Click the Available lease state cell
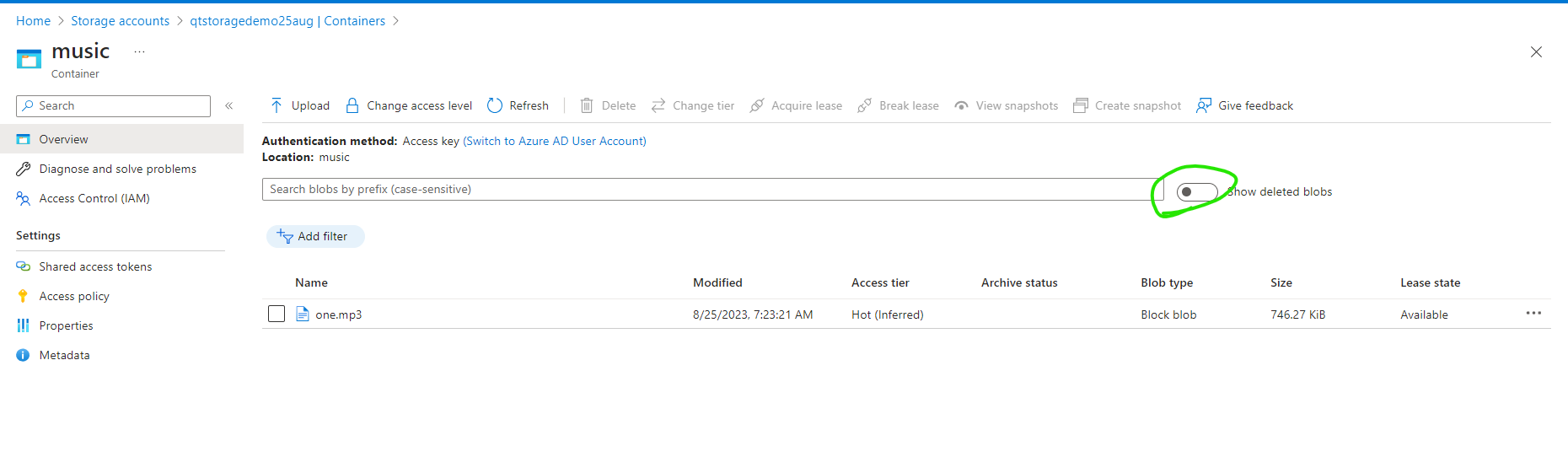Screen dimensions: 1568x473 click(x=1424, y=314)
